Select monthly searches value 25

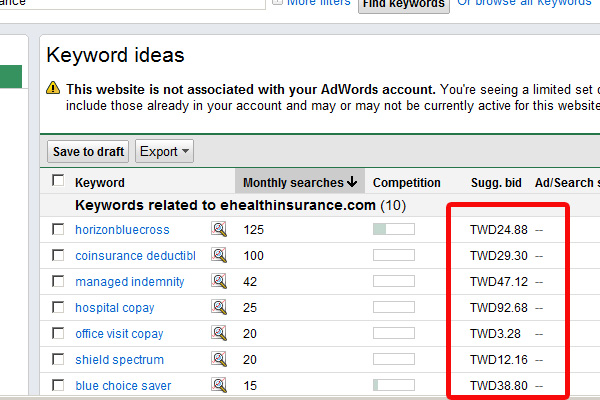pos(250,308)
